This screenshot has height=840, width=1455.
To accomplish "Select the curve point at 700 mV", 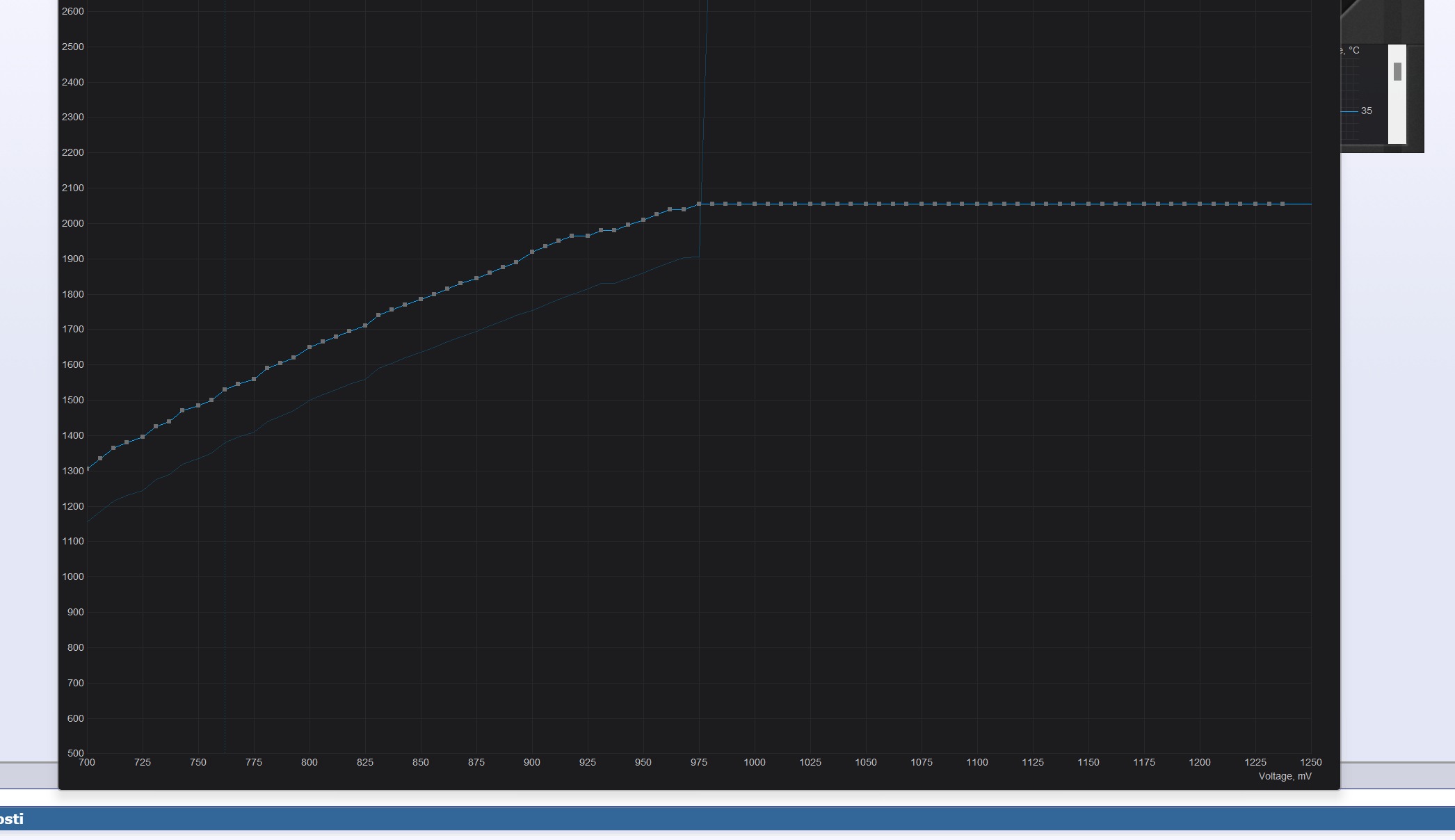I will coord(88,469).
